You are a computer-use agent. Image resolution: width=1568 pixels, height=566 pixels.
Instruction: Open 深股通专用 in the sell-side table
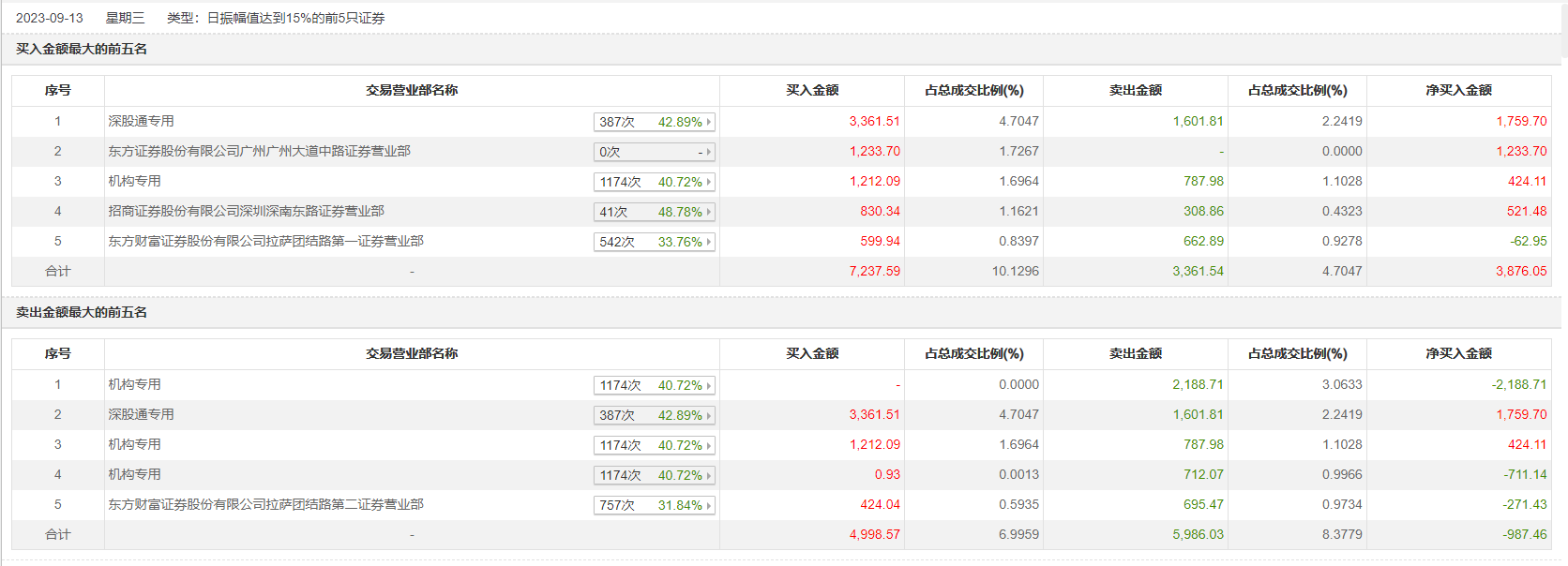click(x=141, y=414)
